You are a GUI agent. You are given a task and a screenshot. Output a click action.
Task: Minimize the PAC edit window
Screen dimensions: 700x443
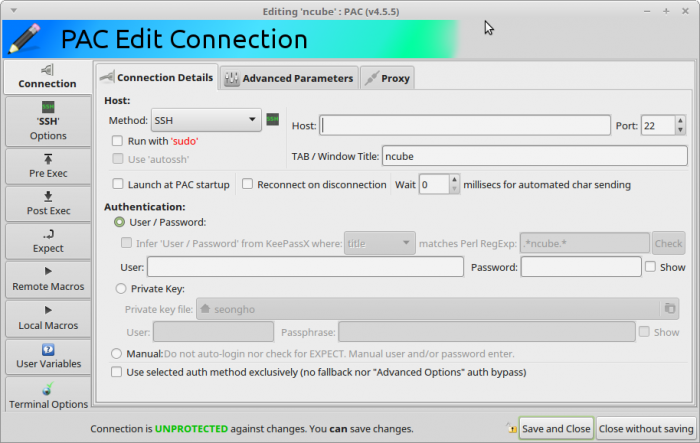(x=647, y=11)
